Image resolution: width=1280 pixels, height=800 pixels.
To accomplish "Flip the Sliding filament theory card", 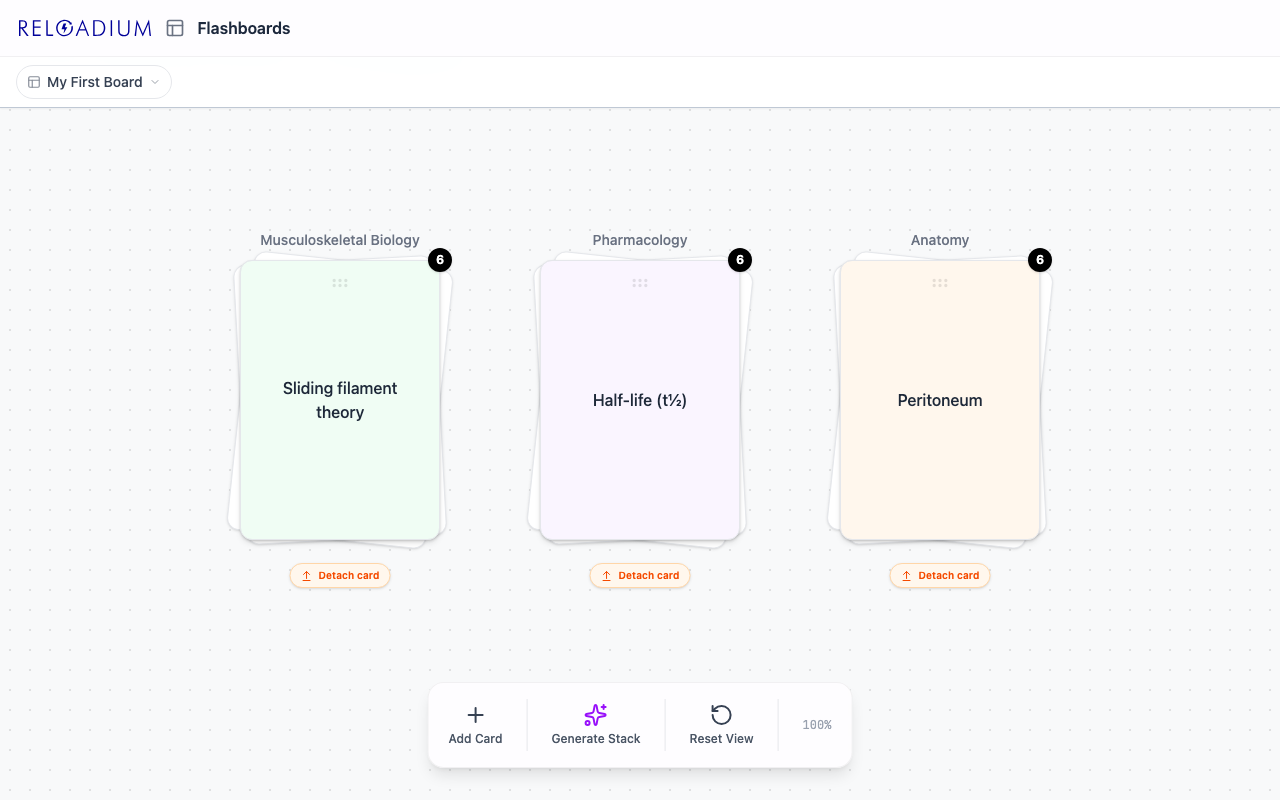I will click(x=340, y=400).
